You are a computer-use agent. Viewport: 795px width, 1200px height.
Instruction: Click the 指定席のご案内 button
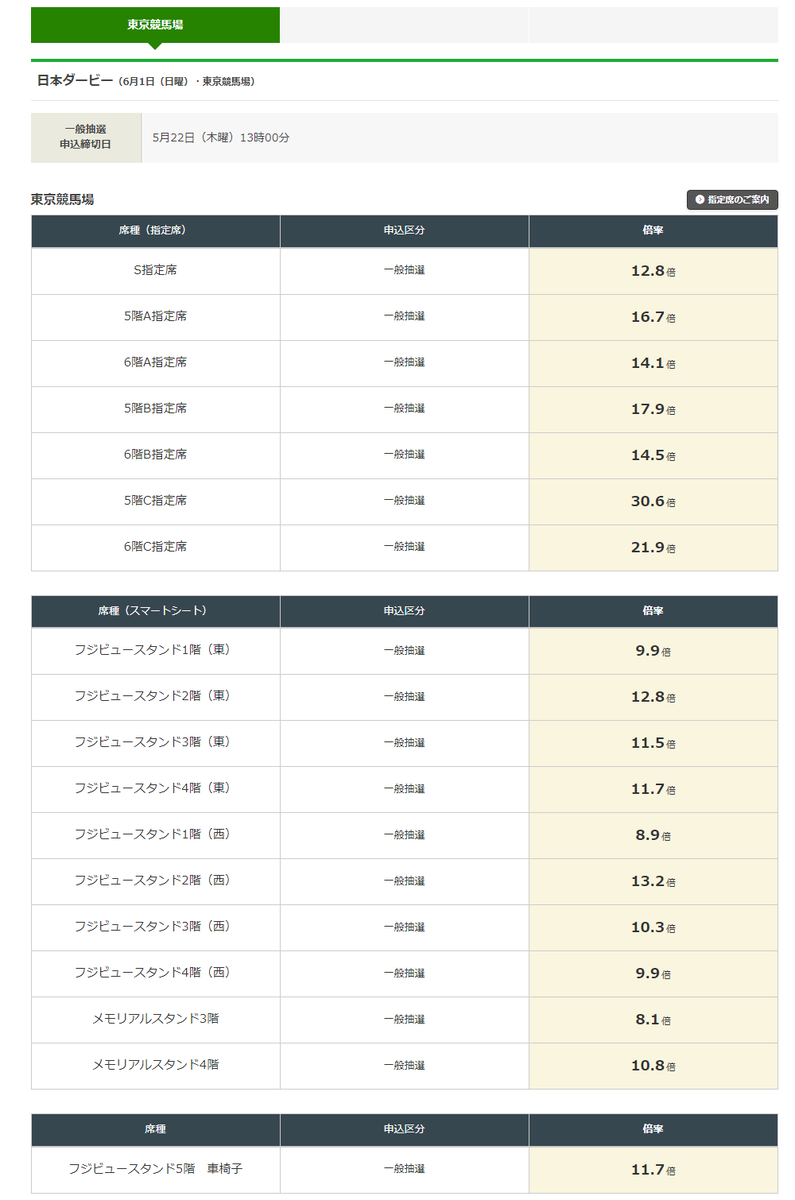click(732, 200)
